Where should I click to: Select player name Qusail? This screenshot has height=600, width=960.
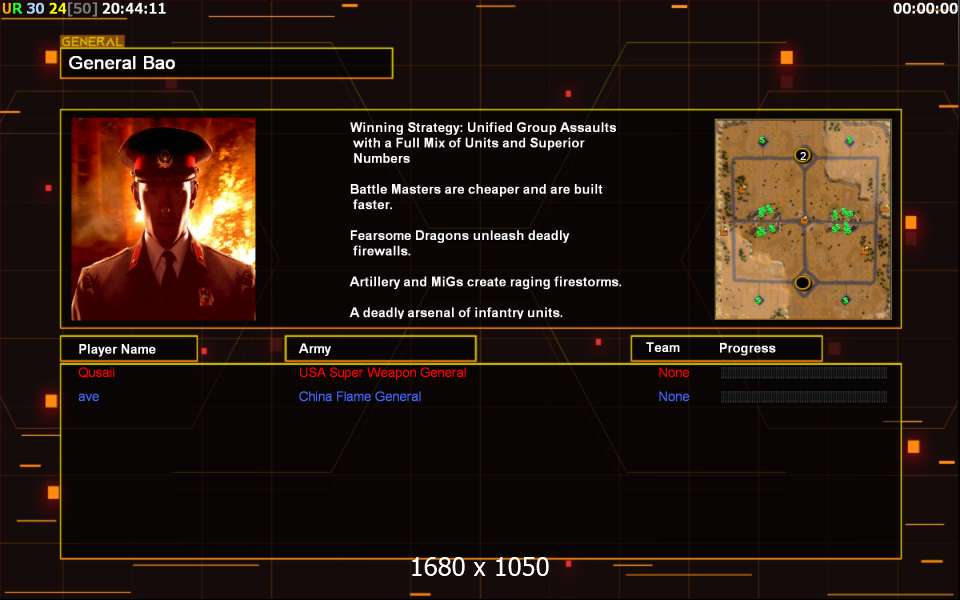point(96,373)
